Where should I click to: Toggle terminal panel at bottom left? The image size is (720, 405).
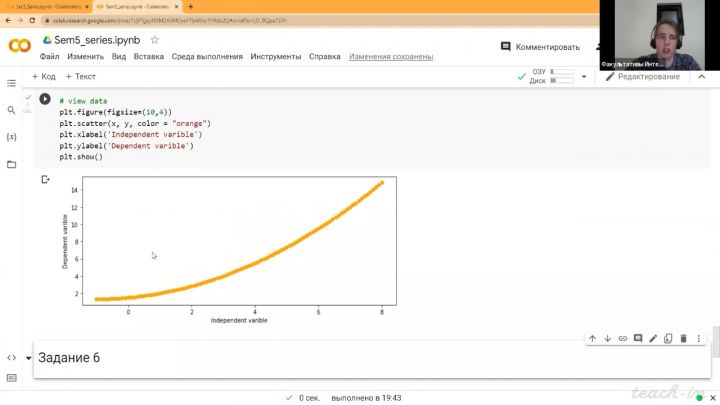(11, 378)
